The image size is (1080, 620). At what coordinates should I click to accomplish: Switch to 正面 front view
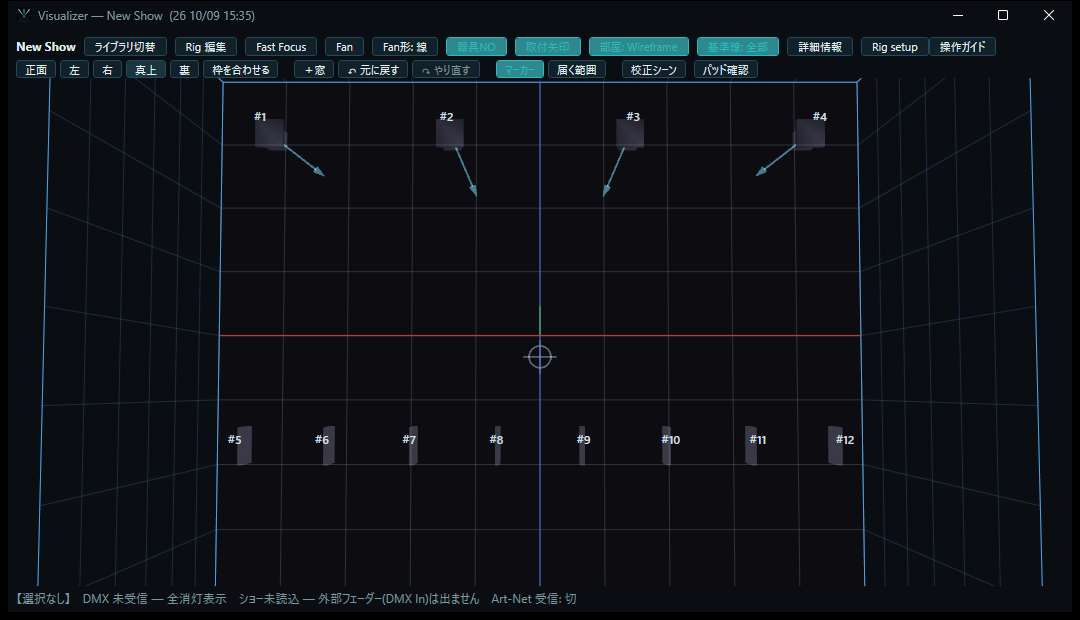pyautogui.click(x=36, y=70)
